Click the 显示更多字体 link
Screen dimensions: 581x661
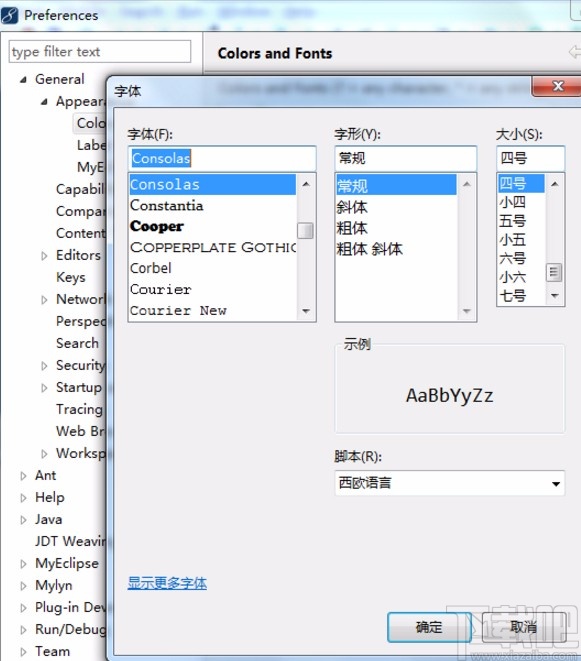pos(167,583)
